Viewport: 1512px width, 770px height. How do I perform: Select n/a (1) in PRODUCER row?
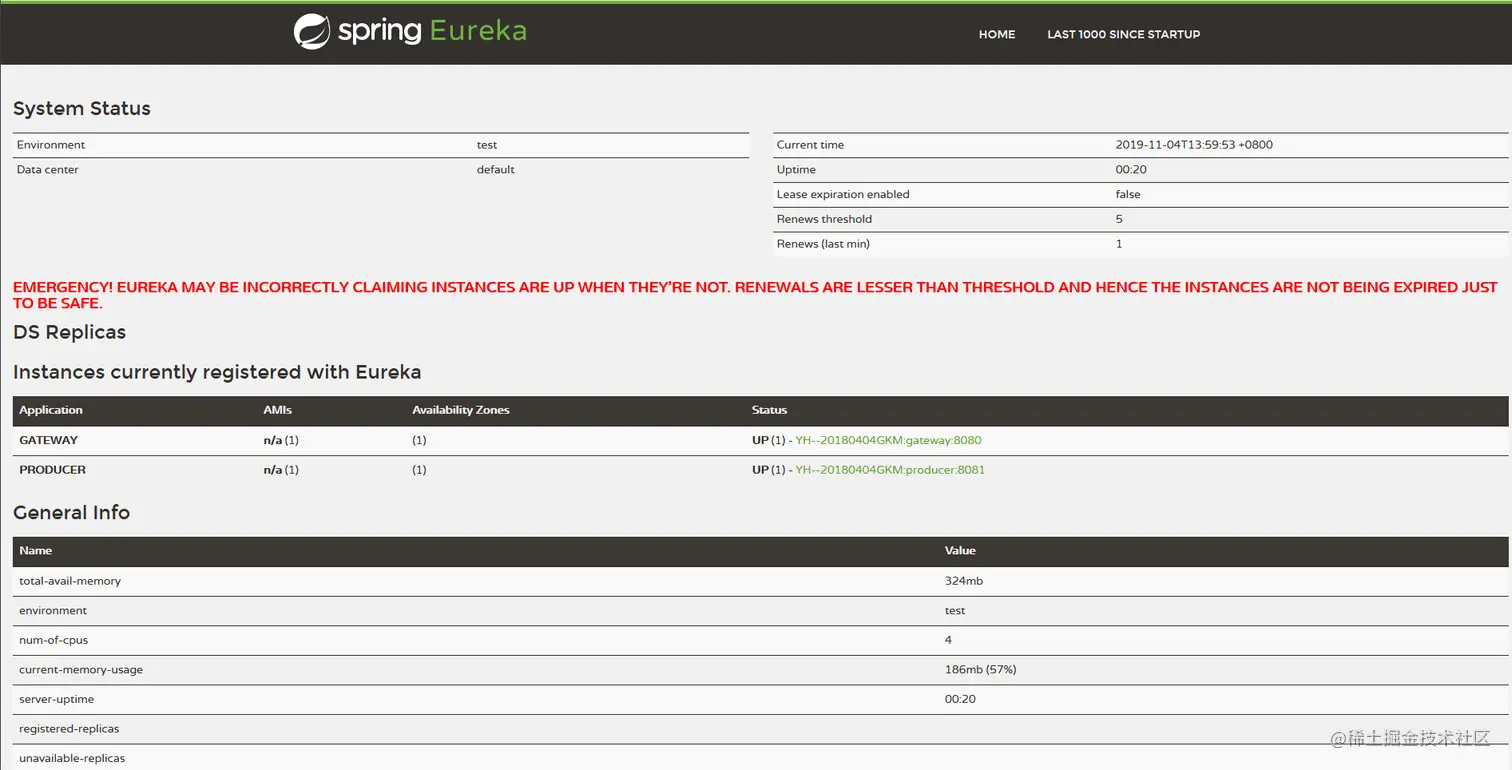(281, 470)
